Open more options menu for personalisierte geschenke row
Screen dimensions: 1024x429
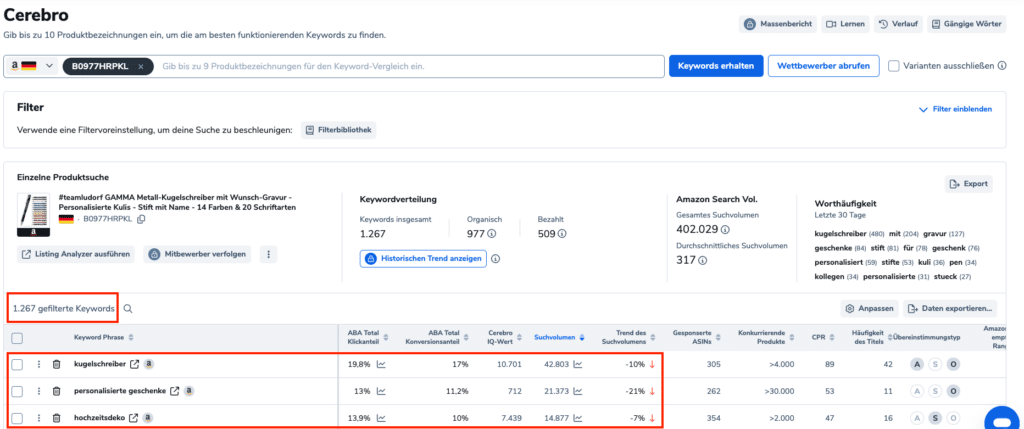[x=39, y=391]
